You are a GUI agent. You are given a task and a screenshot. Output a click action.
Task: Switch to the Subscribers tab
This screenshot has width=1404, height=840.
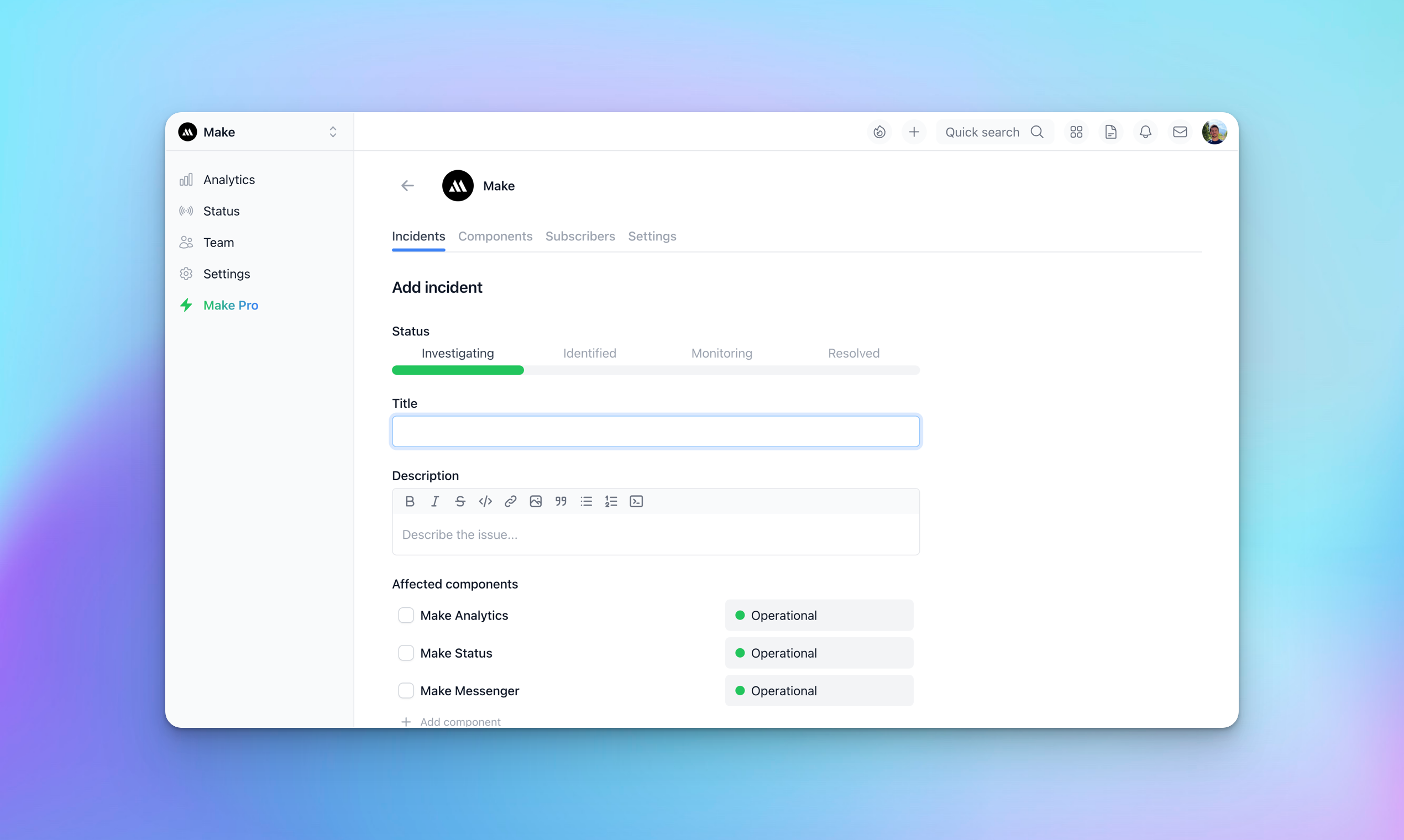[580, 236]
